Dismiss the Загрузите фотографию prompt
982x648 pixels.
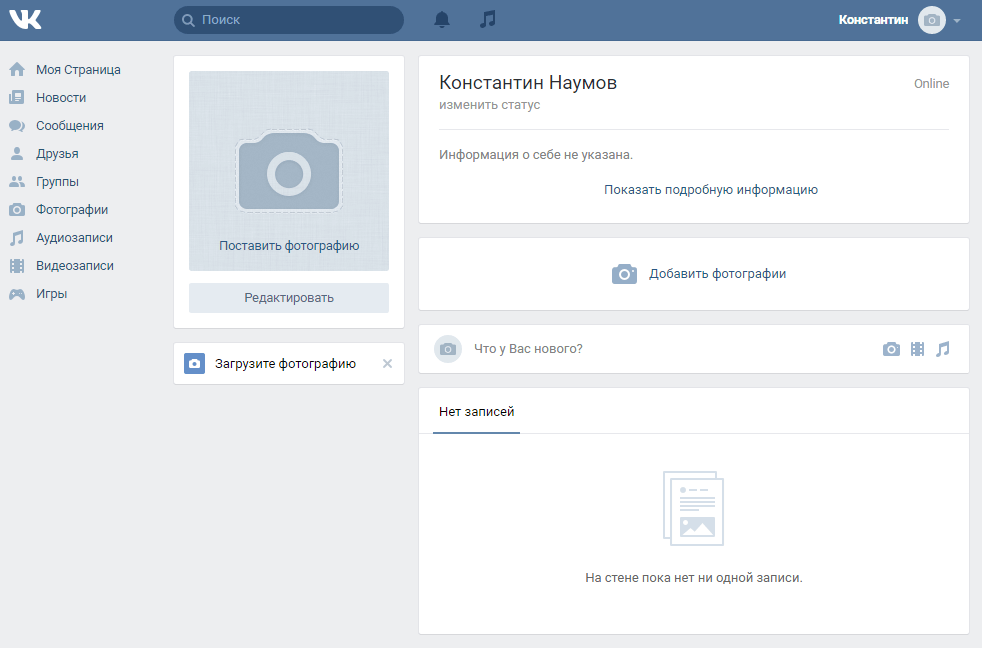(x=388, y=364)
